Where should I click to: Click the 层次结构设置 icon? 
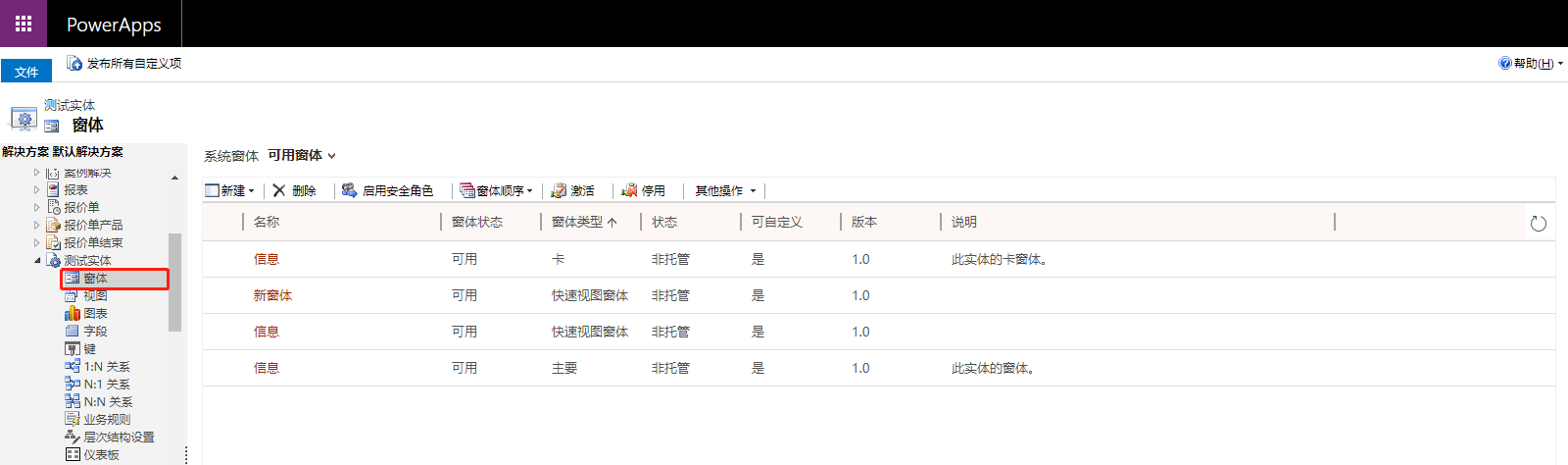(x=73, y=437)
